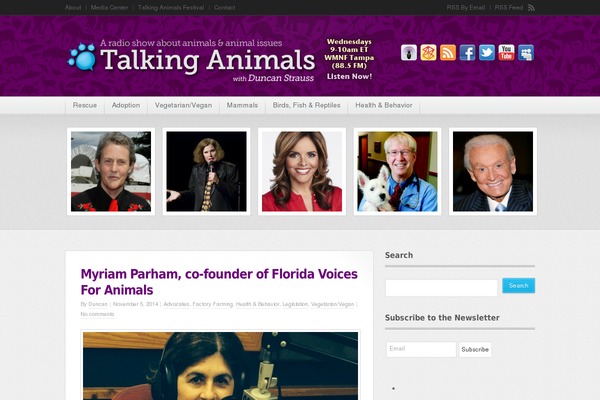The width and height of the screenshot is (600, 400).
Task: Click the No comments link
Action: (x=97, y=314)
